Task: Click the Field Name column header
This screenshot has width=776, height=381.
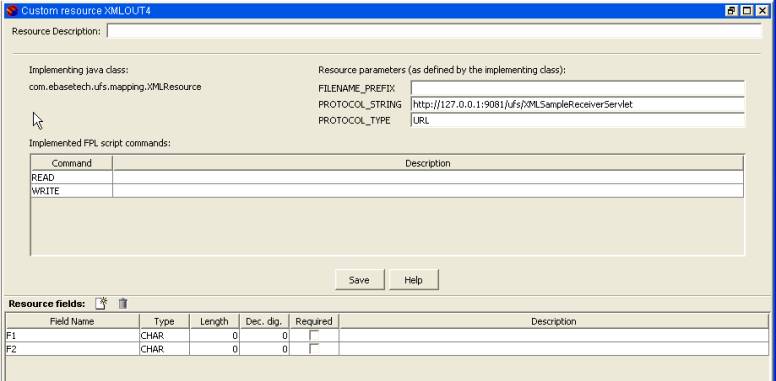Action: tap(72, 321)
